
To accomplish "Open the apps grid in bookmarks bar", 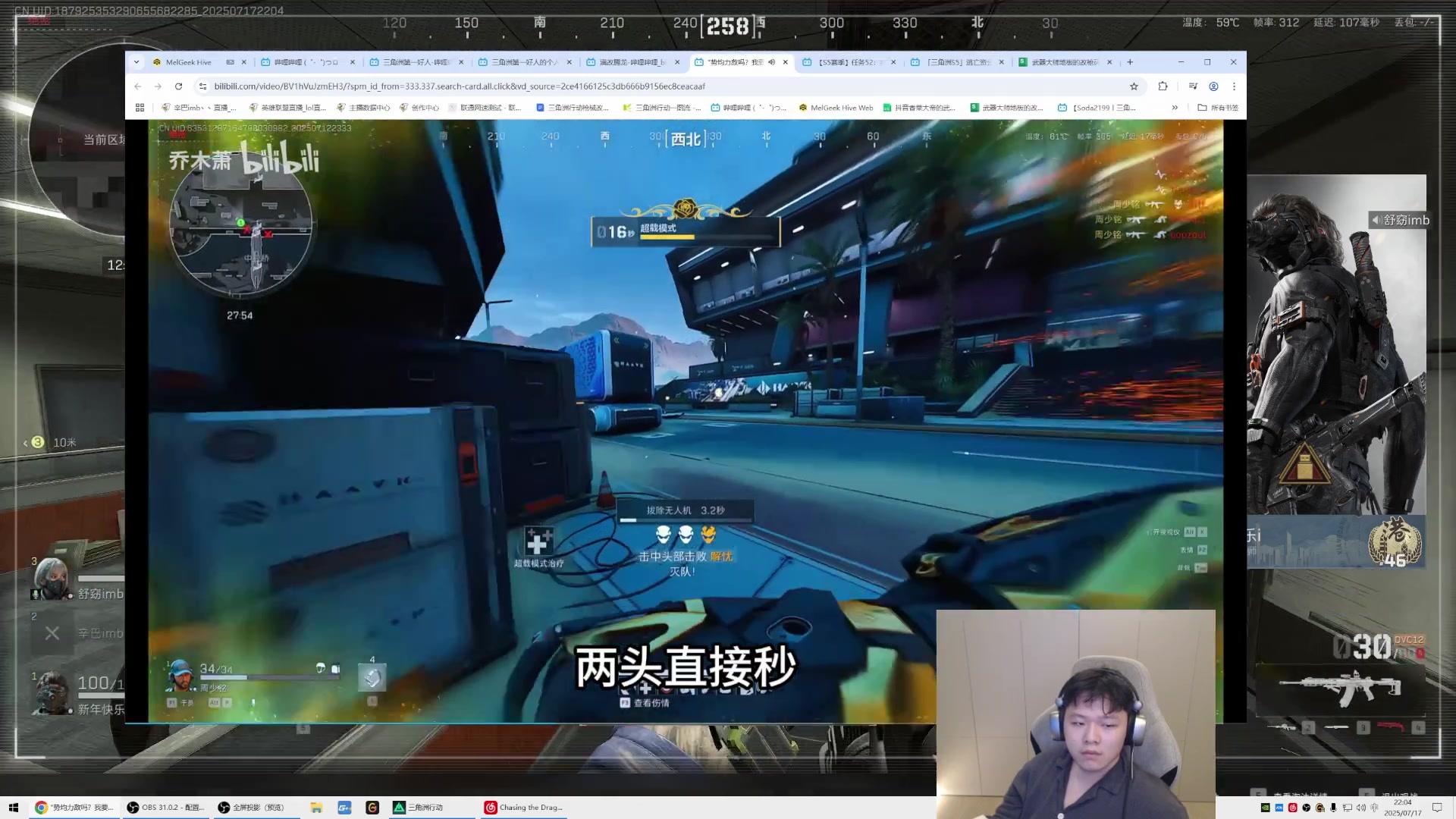I will coord(140,108).
